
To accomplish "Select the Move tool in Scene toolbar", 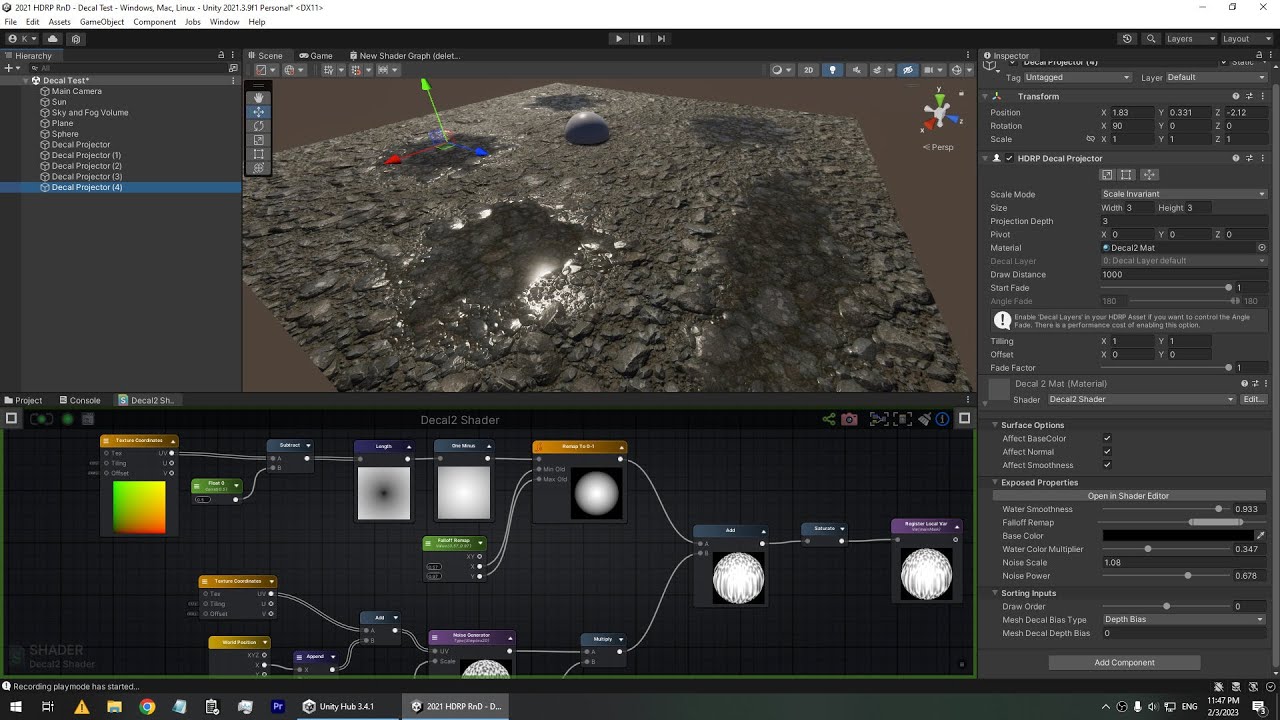I will (x=258, y=112).
